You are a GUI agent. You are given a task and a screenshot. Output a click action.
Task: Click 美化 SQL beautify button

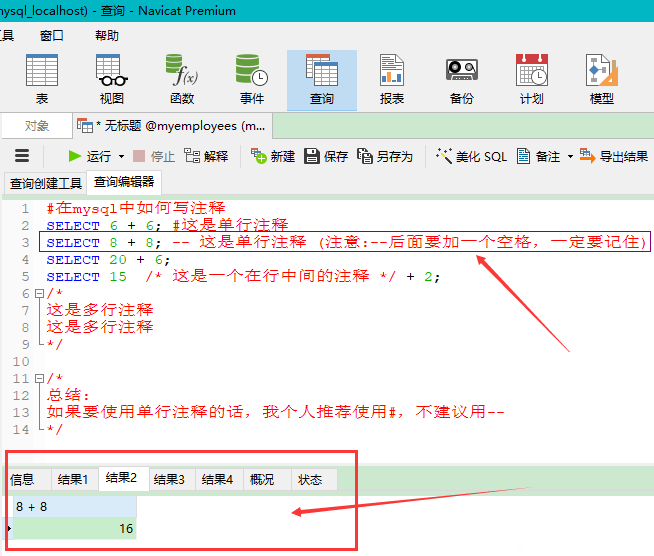(471, 156)
